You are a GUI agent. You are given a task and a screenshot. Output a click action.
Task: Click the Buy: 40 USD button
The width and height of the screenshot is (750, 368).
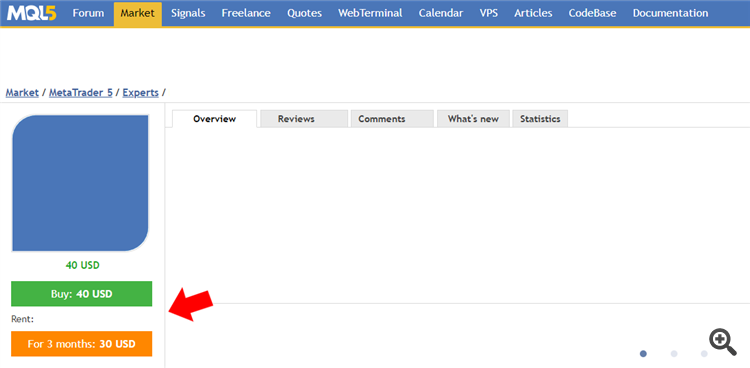point(82,294)
